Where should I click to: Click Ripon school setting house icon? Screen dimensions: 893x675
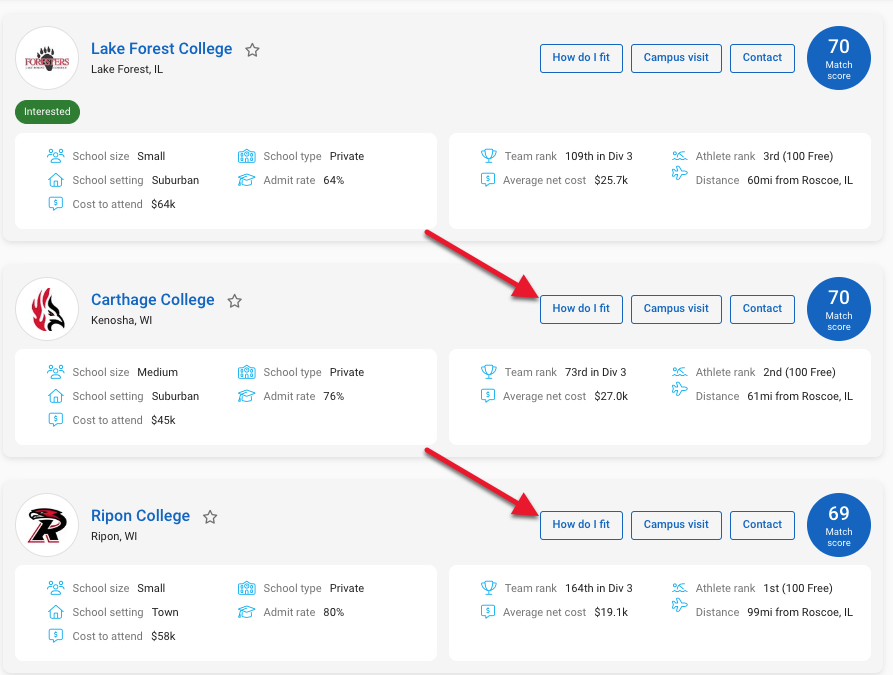point(55,612)
